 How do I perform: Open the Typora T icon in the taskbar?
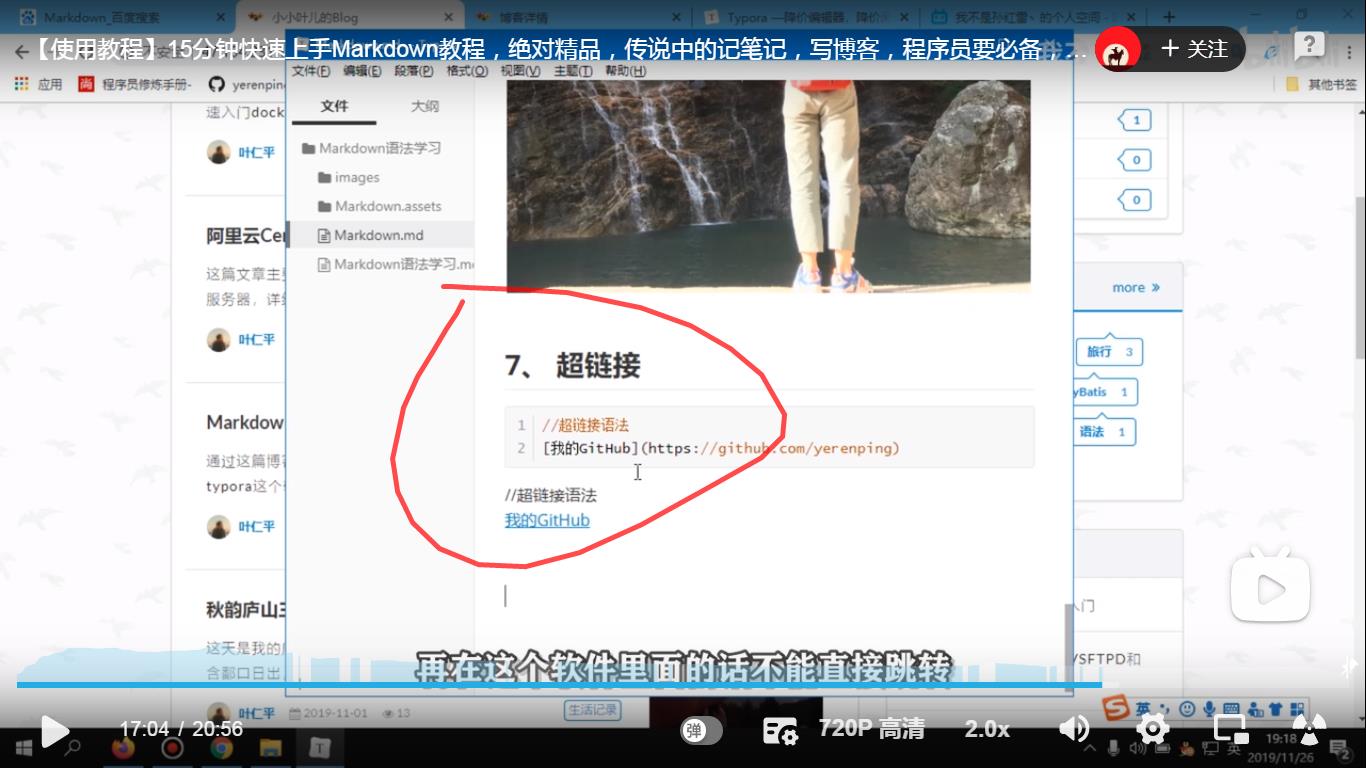tap(319, 747)
